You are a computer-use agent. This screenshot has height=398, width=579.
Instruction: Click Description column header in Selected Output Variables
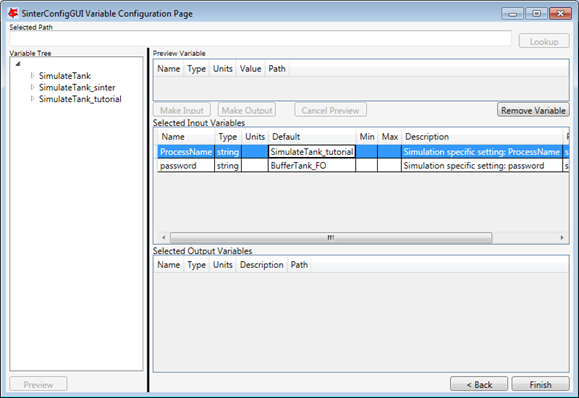pos(261,265)
